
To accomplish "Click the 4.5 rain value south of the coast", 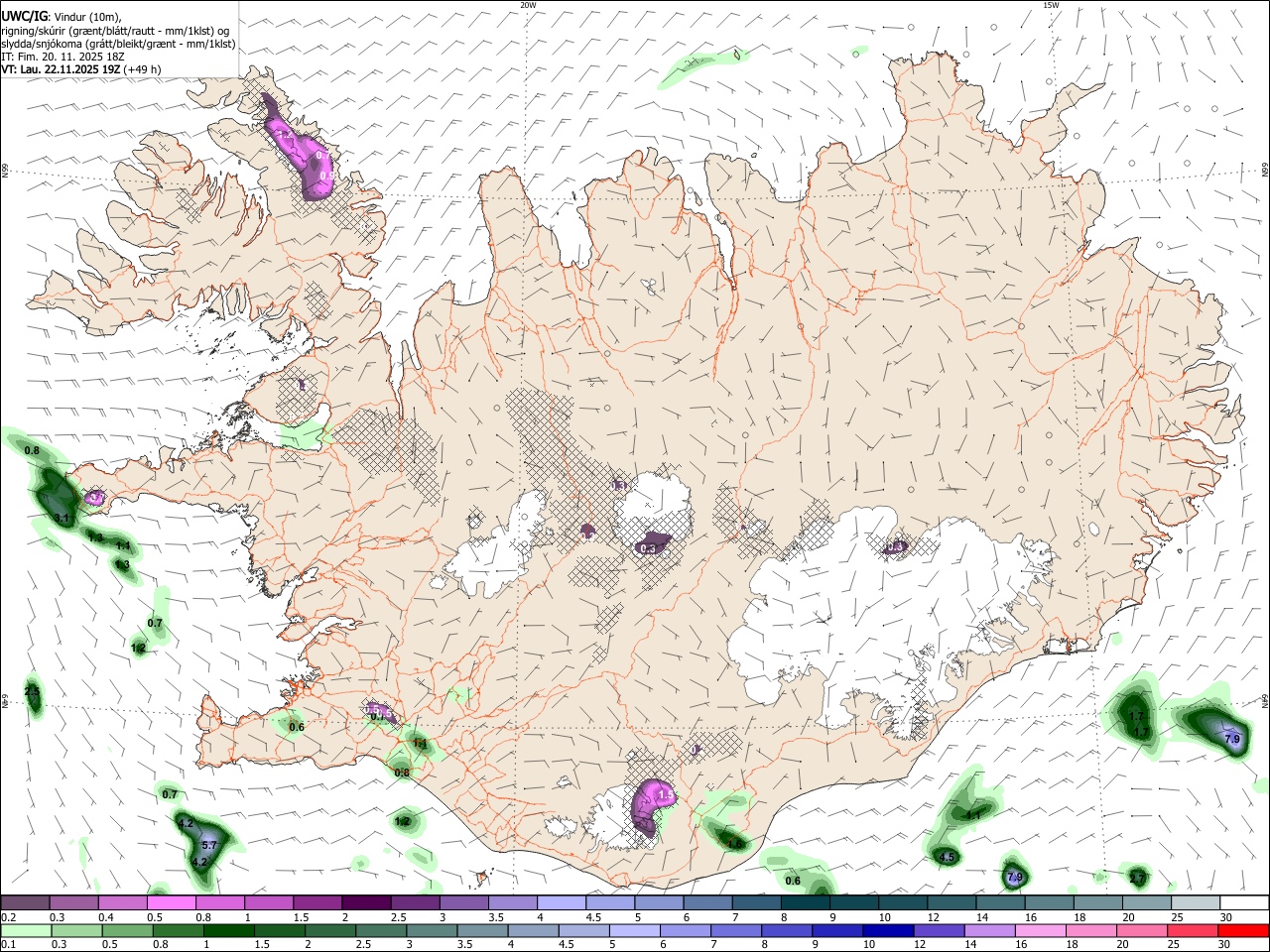I will tap(947, 857).
